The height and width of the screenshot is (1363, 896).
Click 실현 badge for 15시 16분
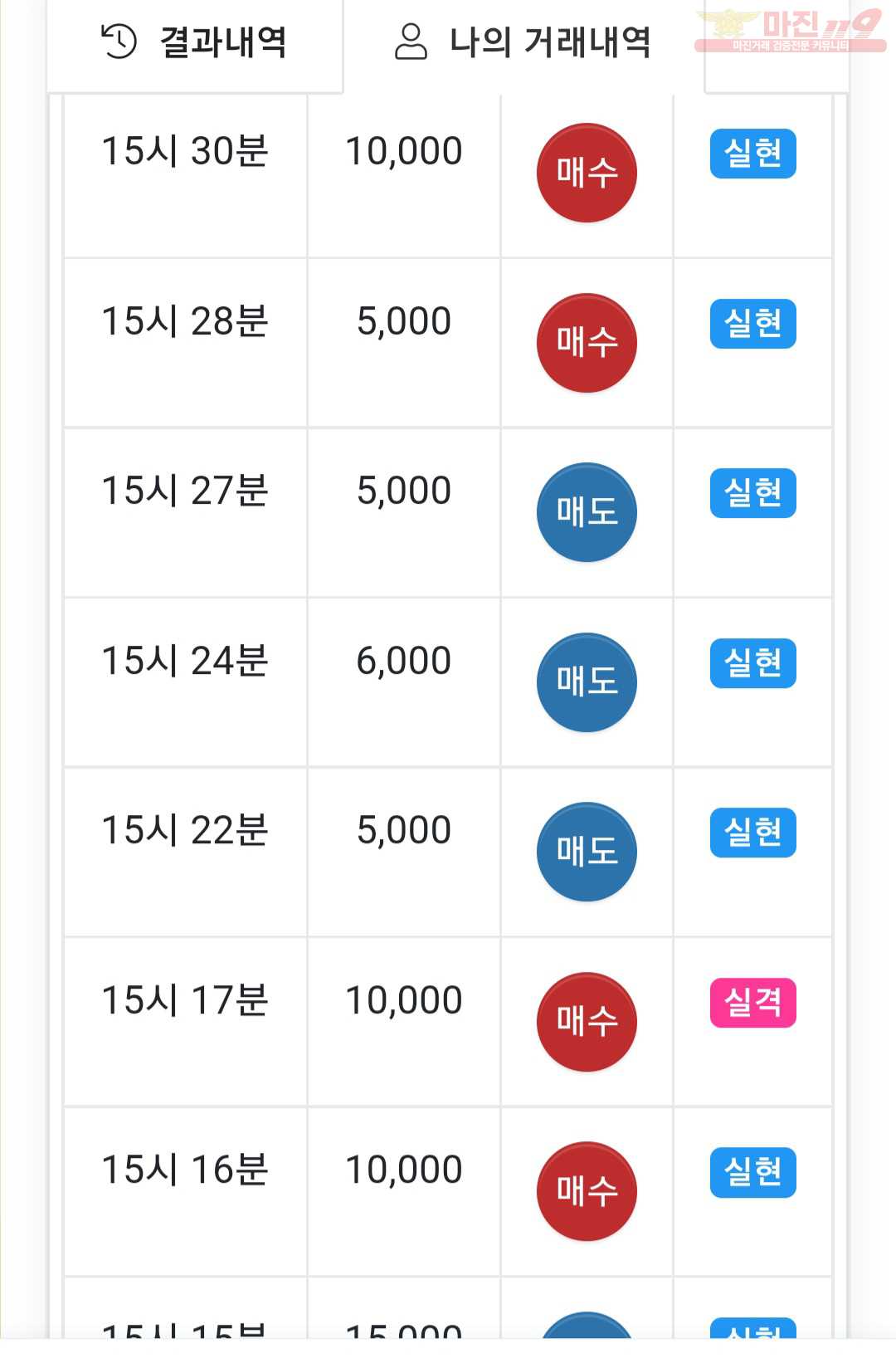coord(753,1172)
